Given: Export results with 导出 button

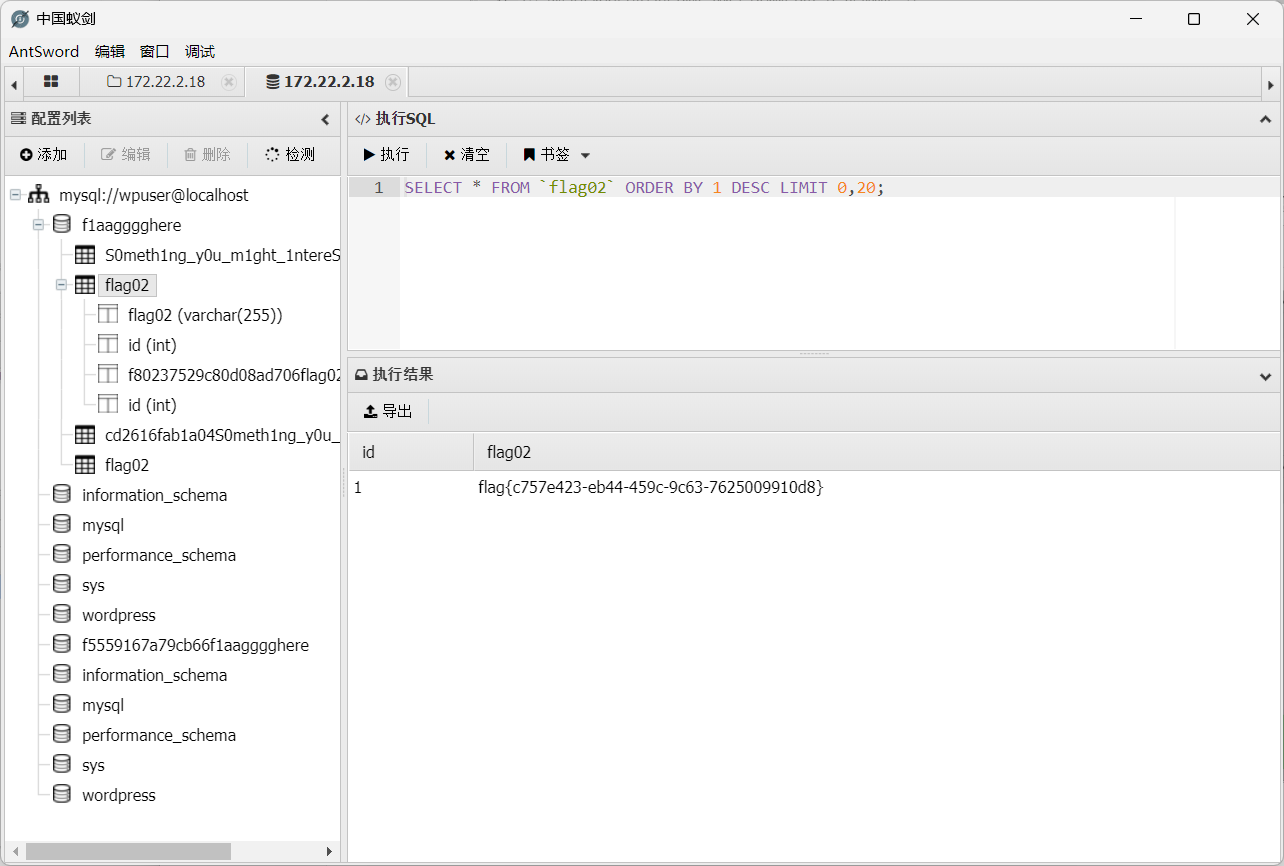Looking at the screenshot, I should pyautogui.click(x=388, y=411).
